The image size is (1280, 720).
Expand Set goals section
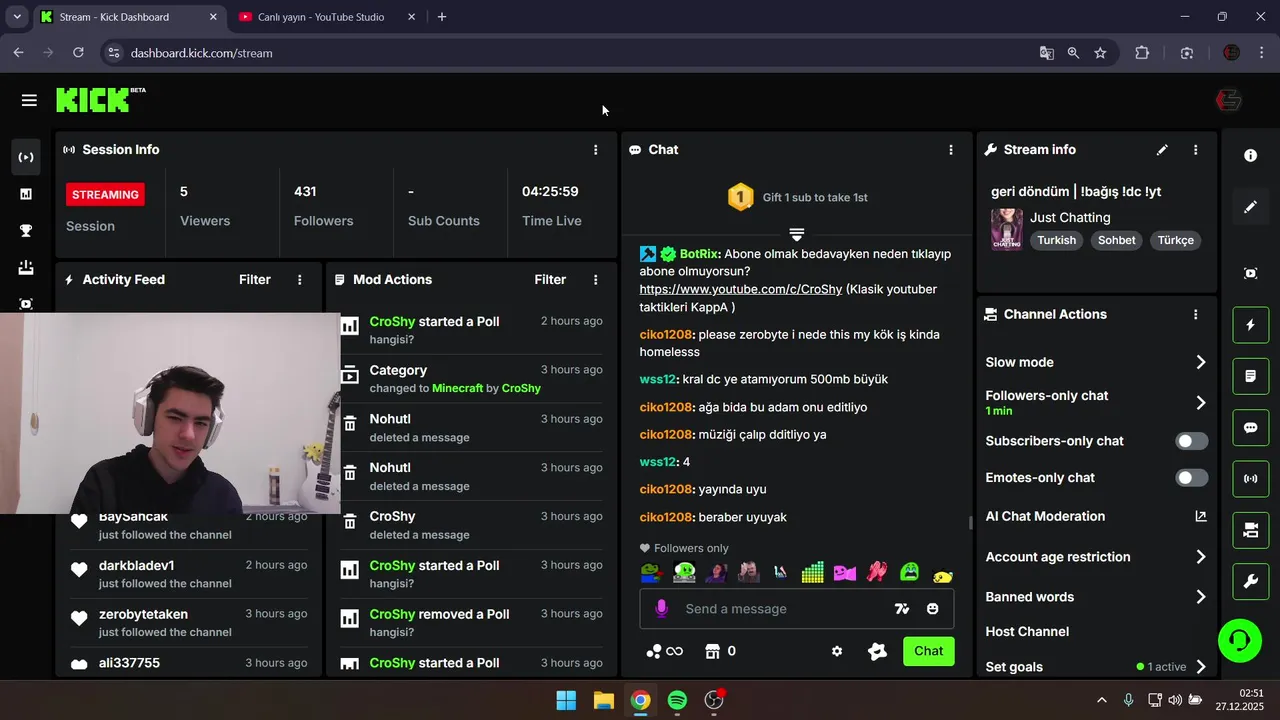point(1201,667)
